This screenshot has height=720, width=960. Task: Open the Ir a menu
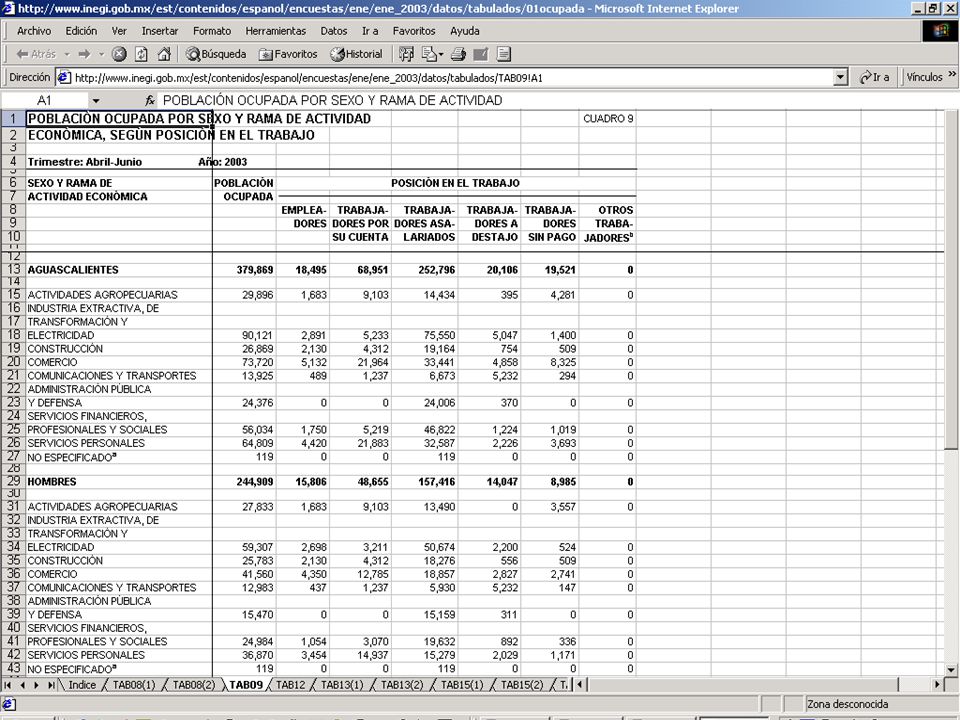tap(370, 31)
